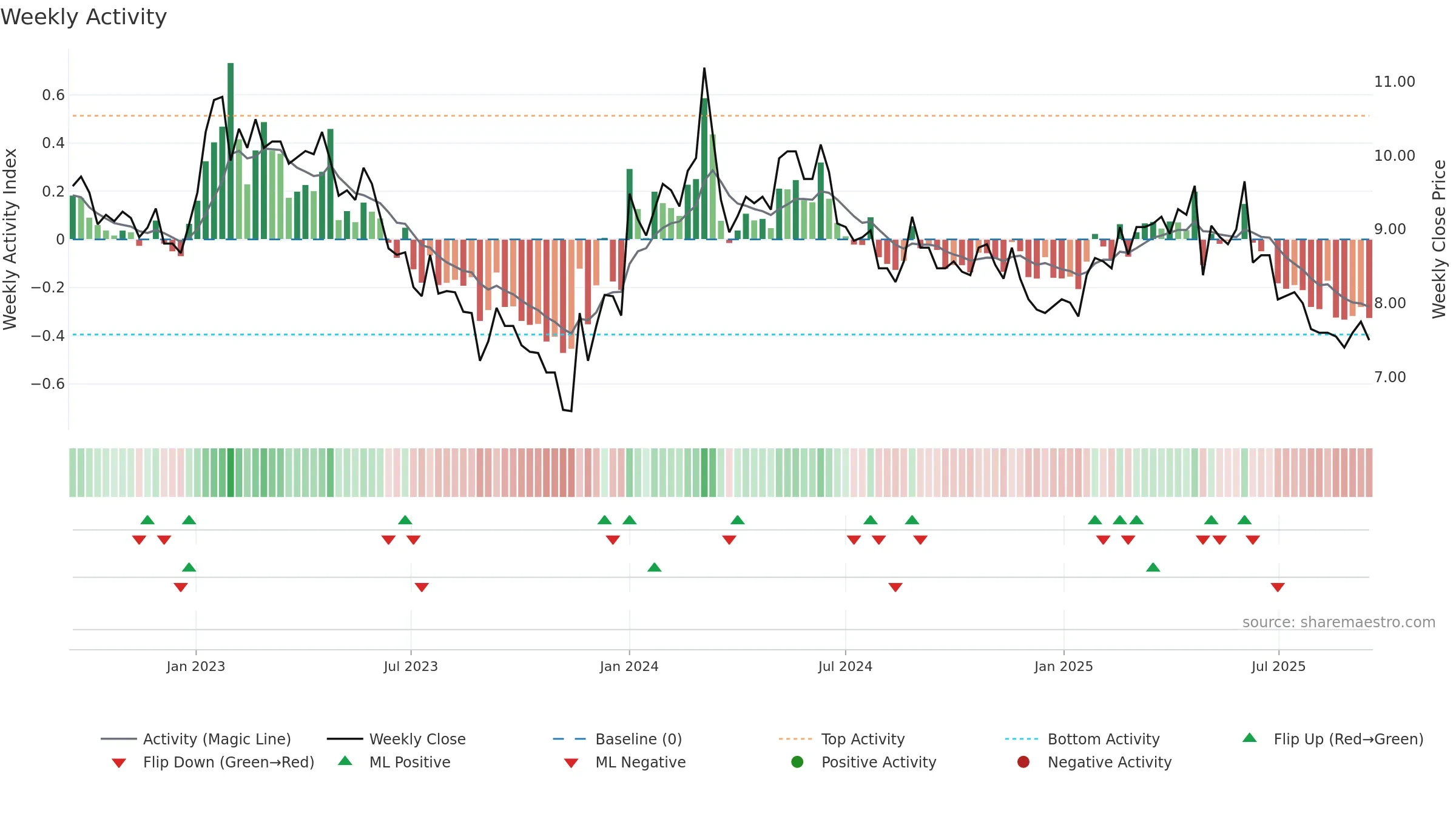1456x819 pixels.
Task: Click the ML Negative triangle after Jul 2024
Action: pyautogui.click(x=895, y=587)
